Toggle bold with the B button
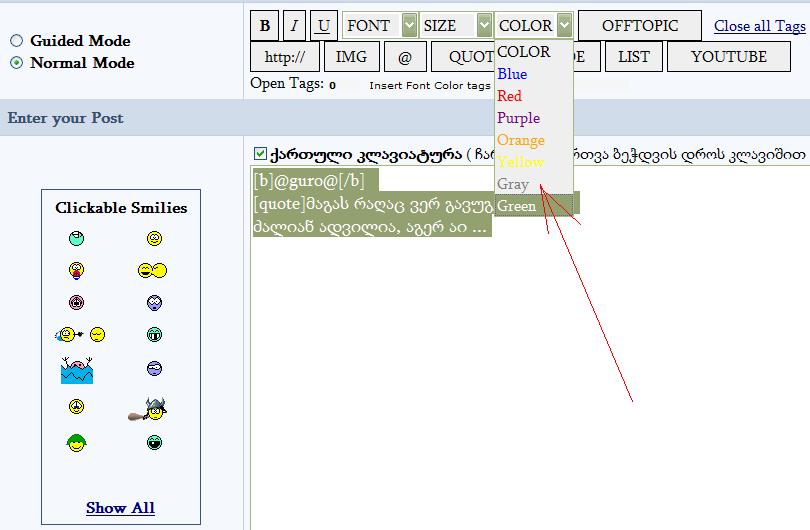Screen dimensions: 810x530 click(x=264, y=26)
